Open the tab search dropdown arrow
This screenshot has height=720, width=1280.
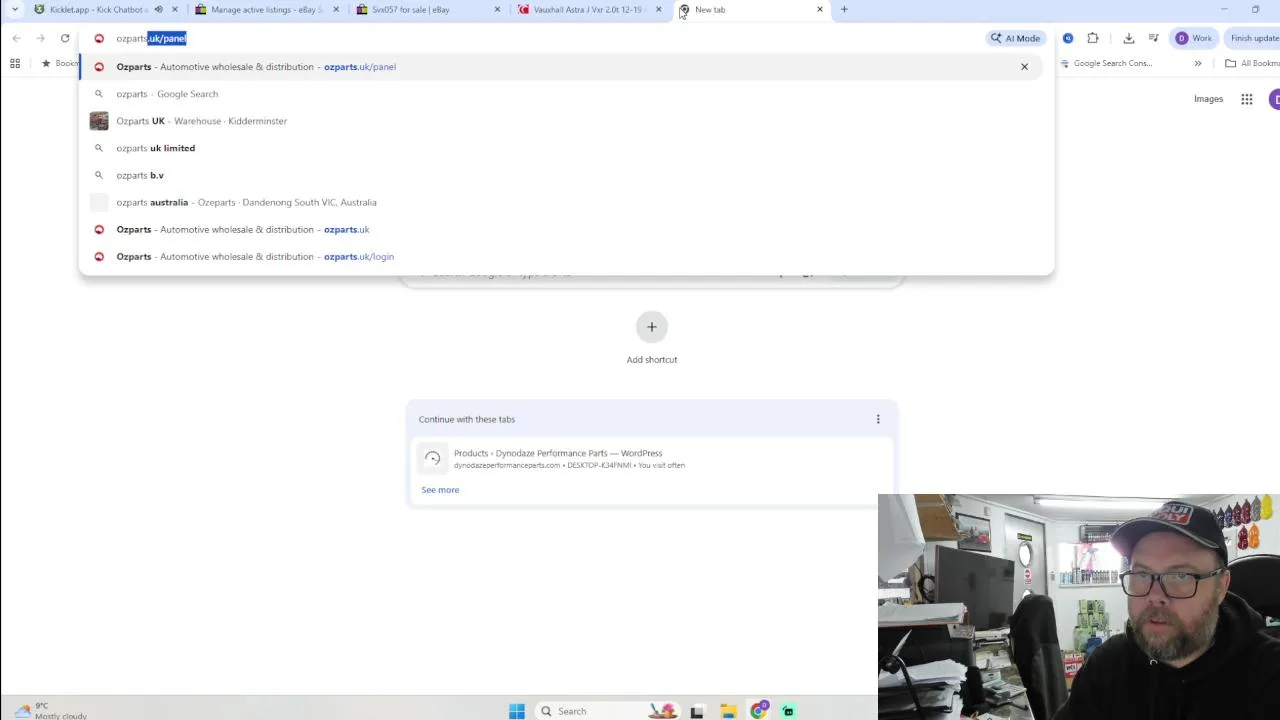14,10
